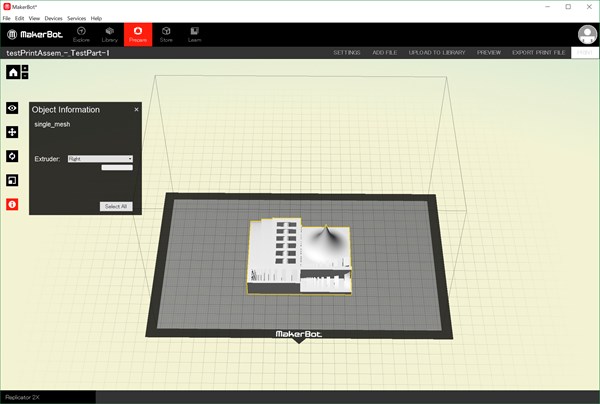Open the Extruder dropdown
This screenshot has width=600, height=404.
[x=100, y=159]
